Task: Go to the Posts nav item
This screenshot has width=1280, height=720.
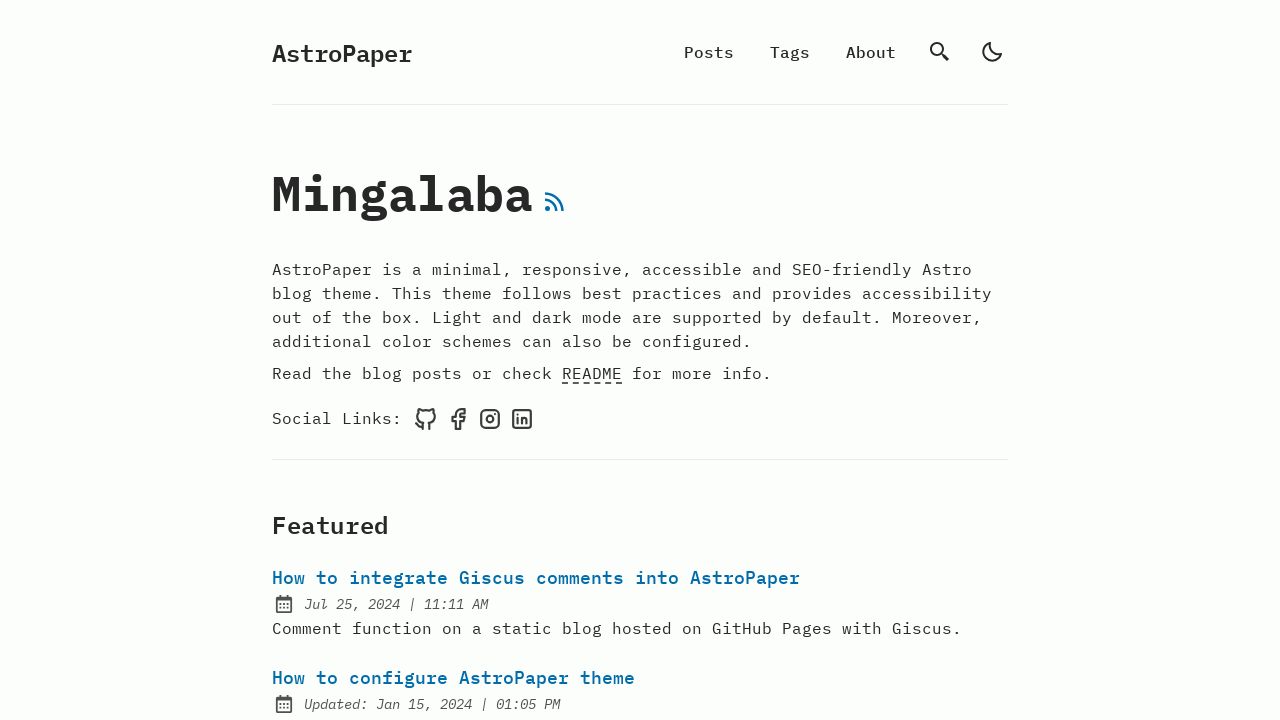Action: (x=709, y=52)
